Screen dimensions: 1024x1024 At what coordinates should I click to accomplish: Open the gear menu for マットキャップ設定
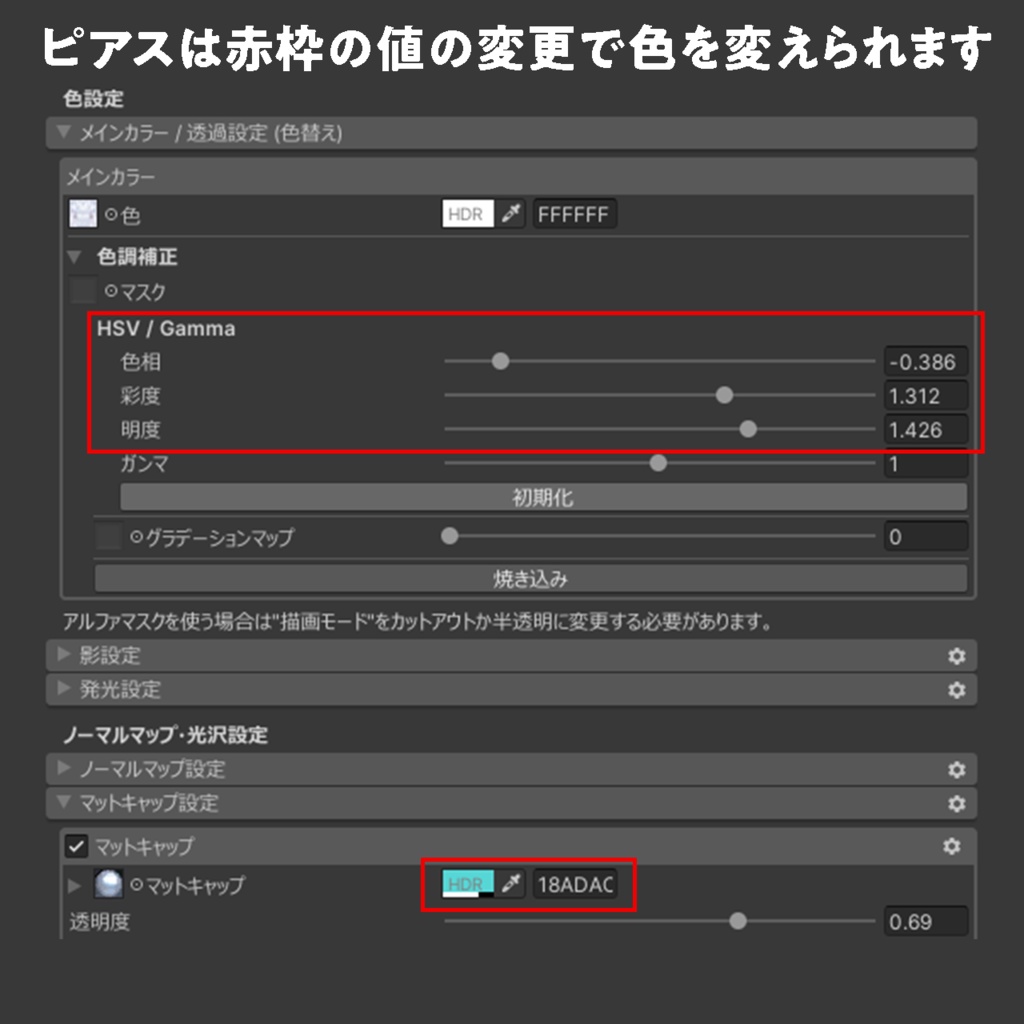[957, 804]
